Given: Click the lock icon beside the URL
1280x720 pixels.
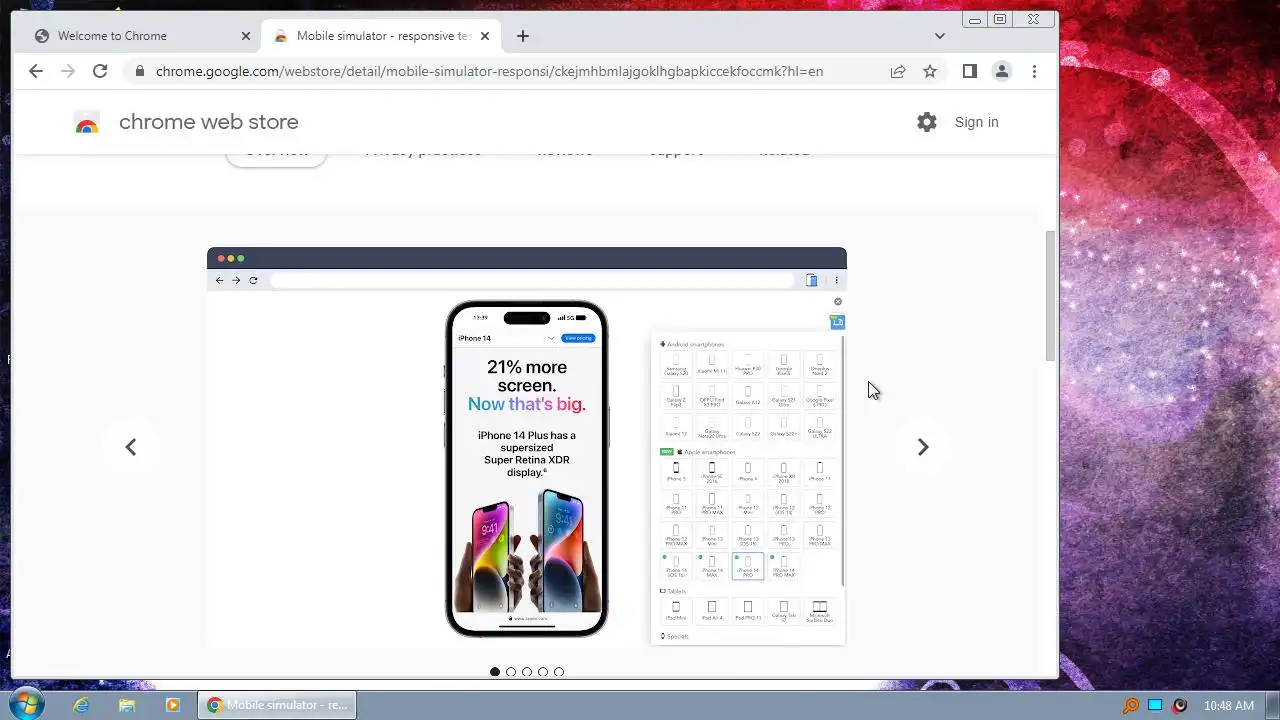Looking at the screenshot, I should click(139, 71).
